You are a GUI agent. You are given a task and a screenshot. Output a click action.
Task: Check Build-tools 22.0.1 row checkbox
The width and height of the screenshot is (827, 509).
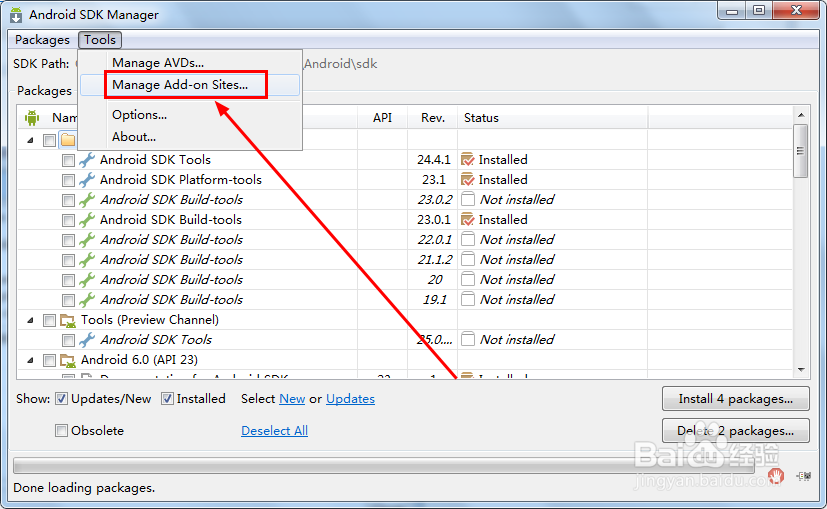coord(68,241)
